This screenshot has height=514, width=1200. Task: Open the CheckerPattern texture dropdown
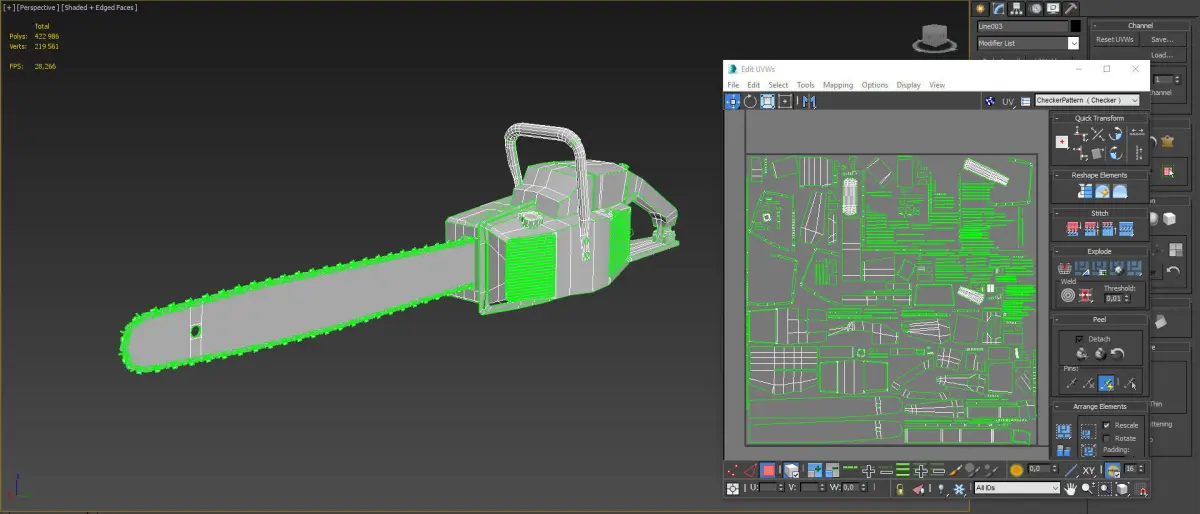(1087, 101)
